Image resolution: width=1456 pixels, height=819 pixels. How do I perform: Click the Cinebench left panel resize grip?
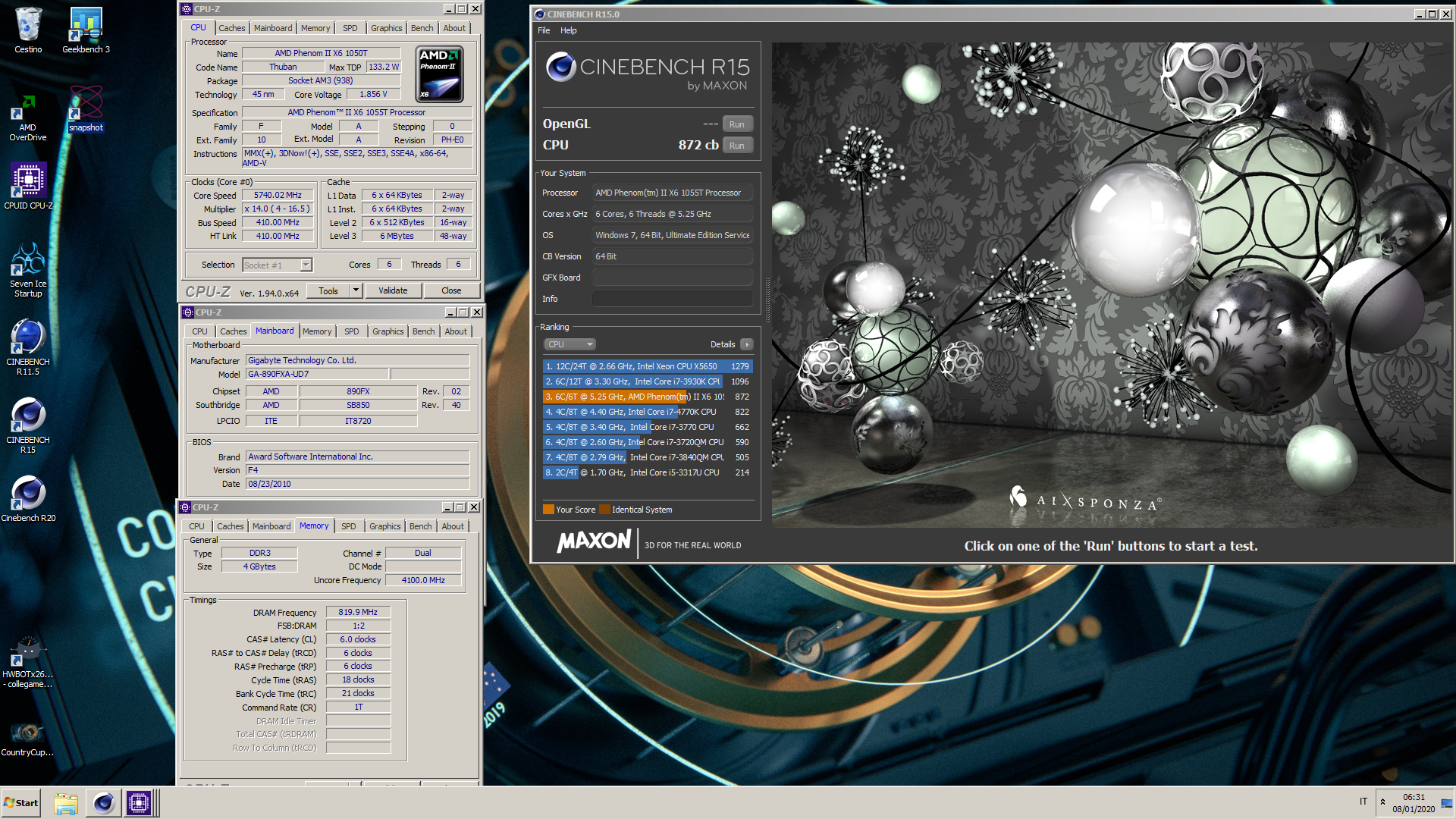click(767, 300)
